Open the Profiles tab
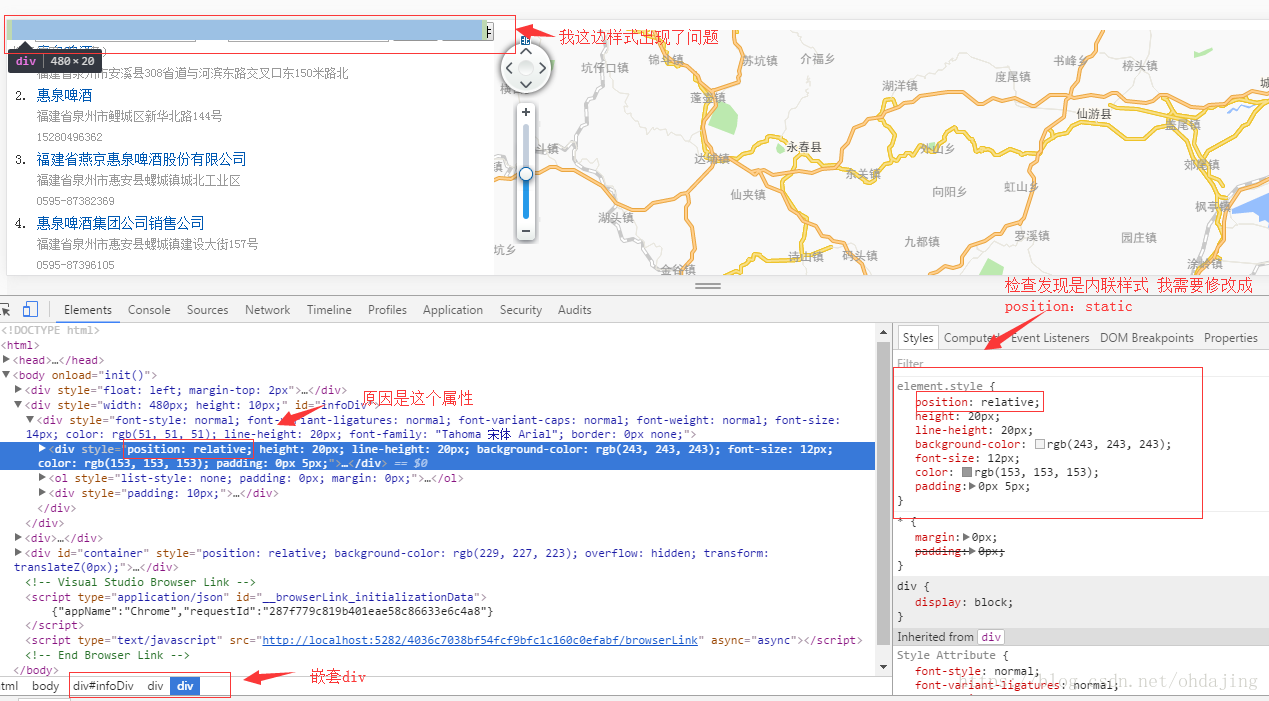 click(x=387, y=310)
